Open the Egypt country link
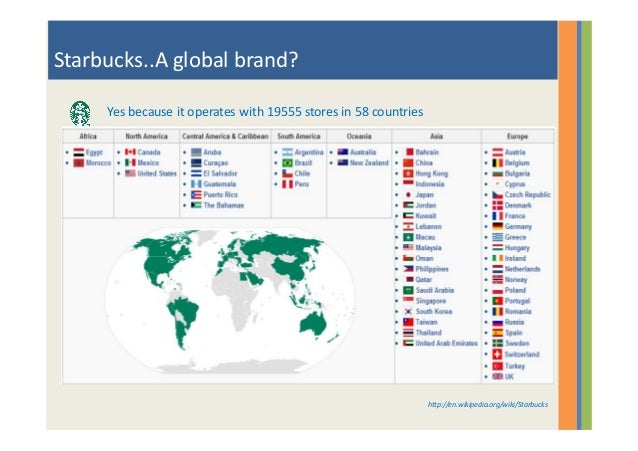638x451 pixels. pos(94,152)
